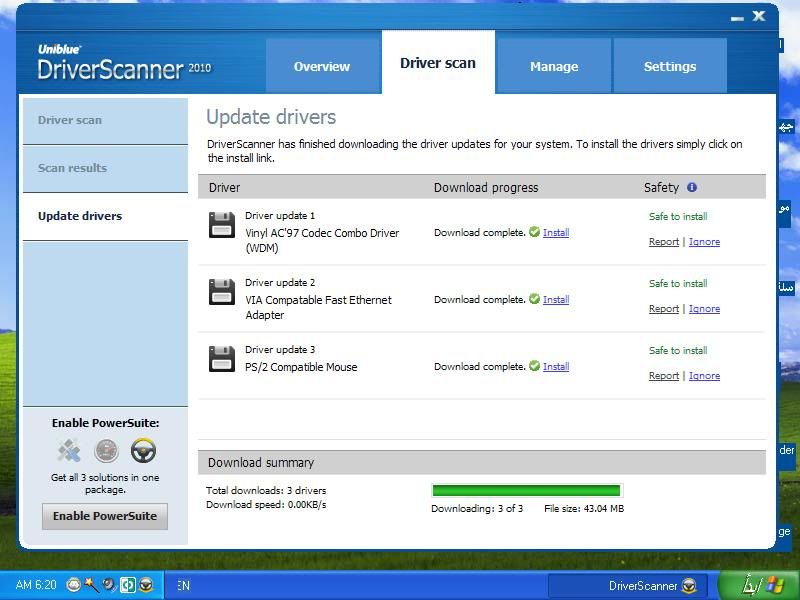Click the taskbar clock showing 6:20 AM

pyautogui.click(x=36, y=585)
